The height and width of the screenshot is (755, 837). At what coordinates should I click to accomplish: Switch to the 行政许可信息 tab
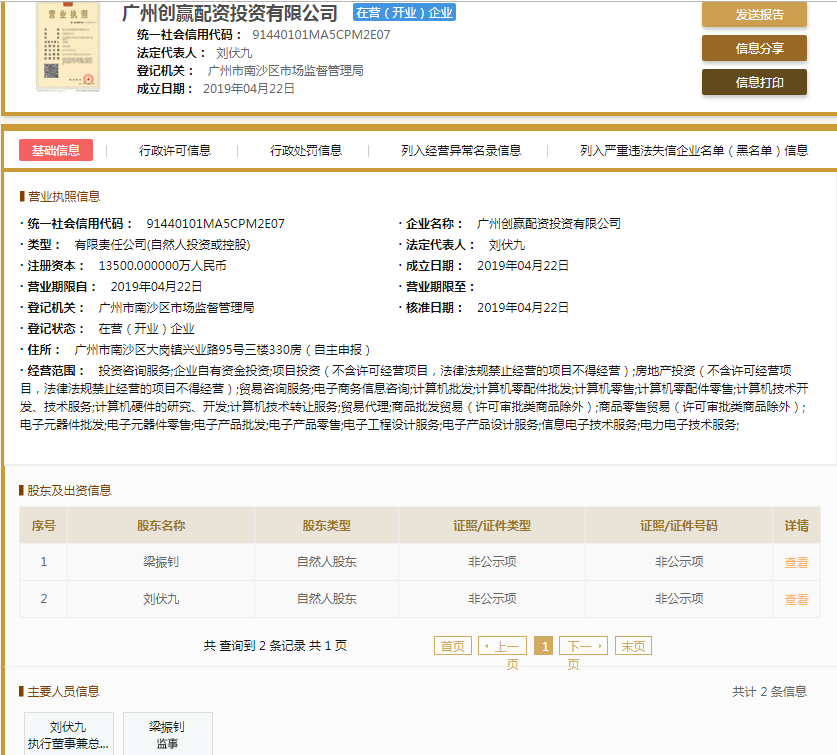point(175,150)
